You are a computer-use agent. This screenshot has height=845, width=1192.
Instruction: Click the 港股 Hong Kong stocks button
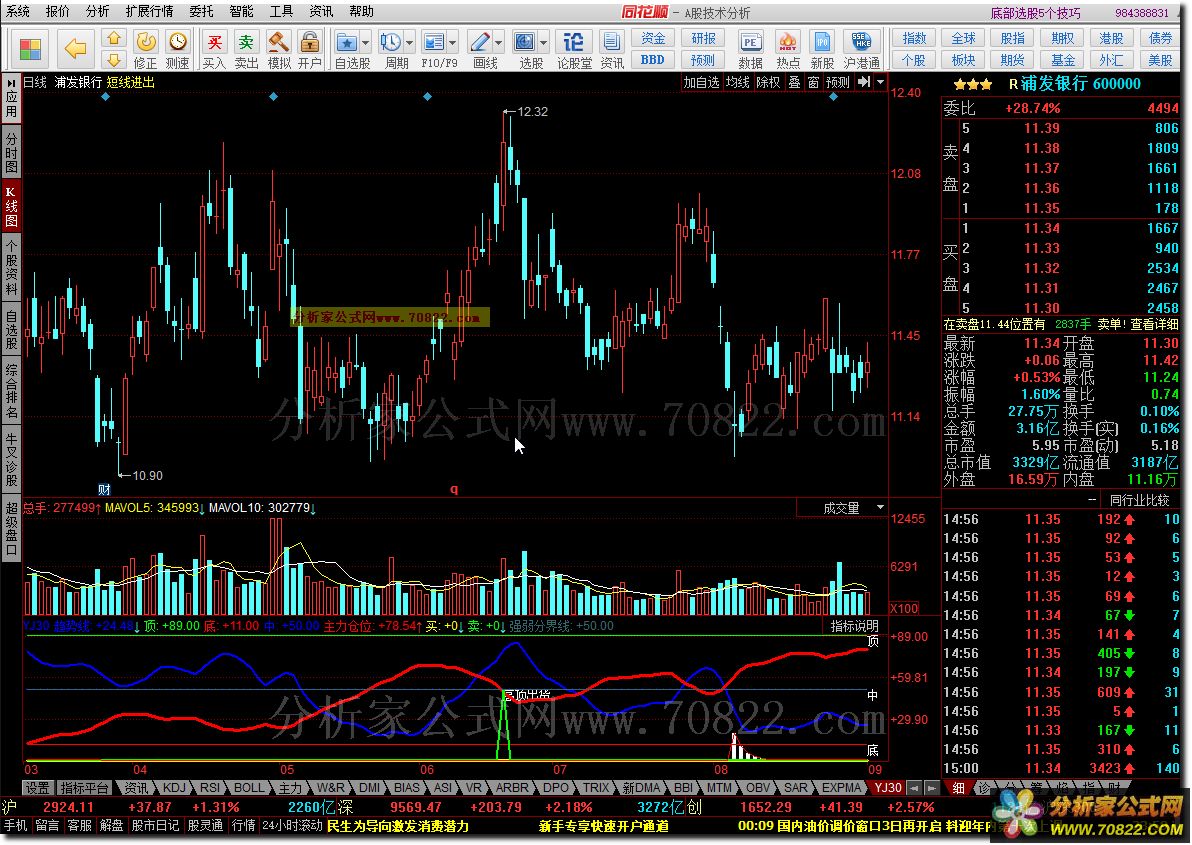(1111, 39)
